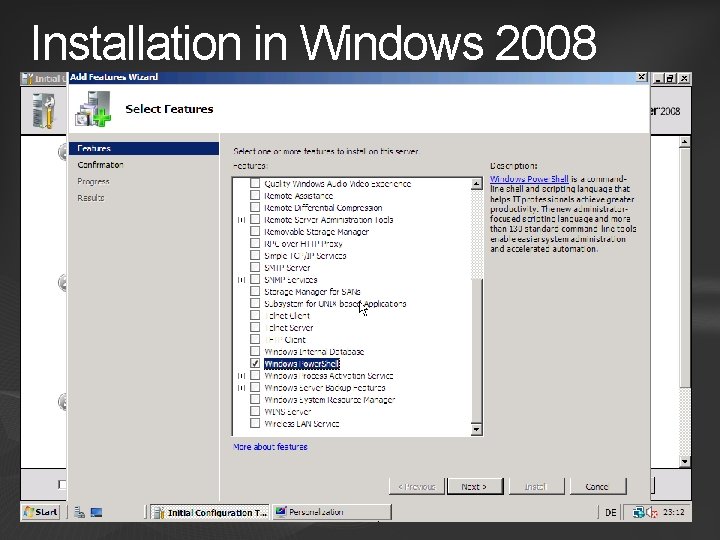
Task: Open the More about features link
Action: tap(270, 446)
